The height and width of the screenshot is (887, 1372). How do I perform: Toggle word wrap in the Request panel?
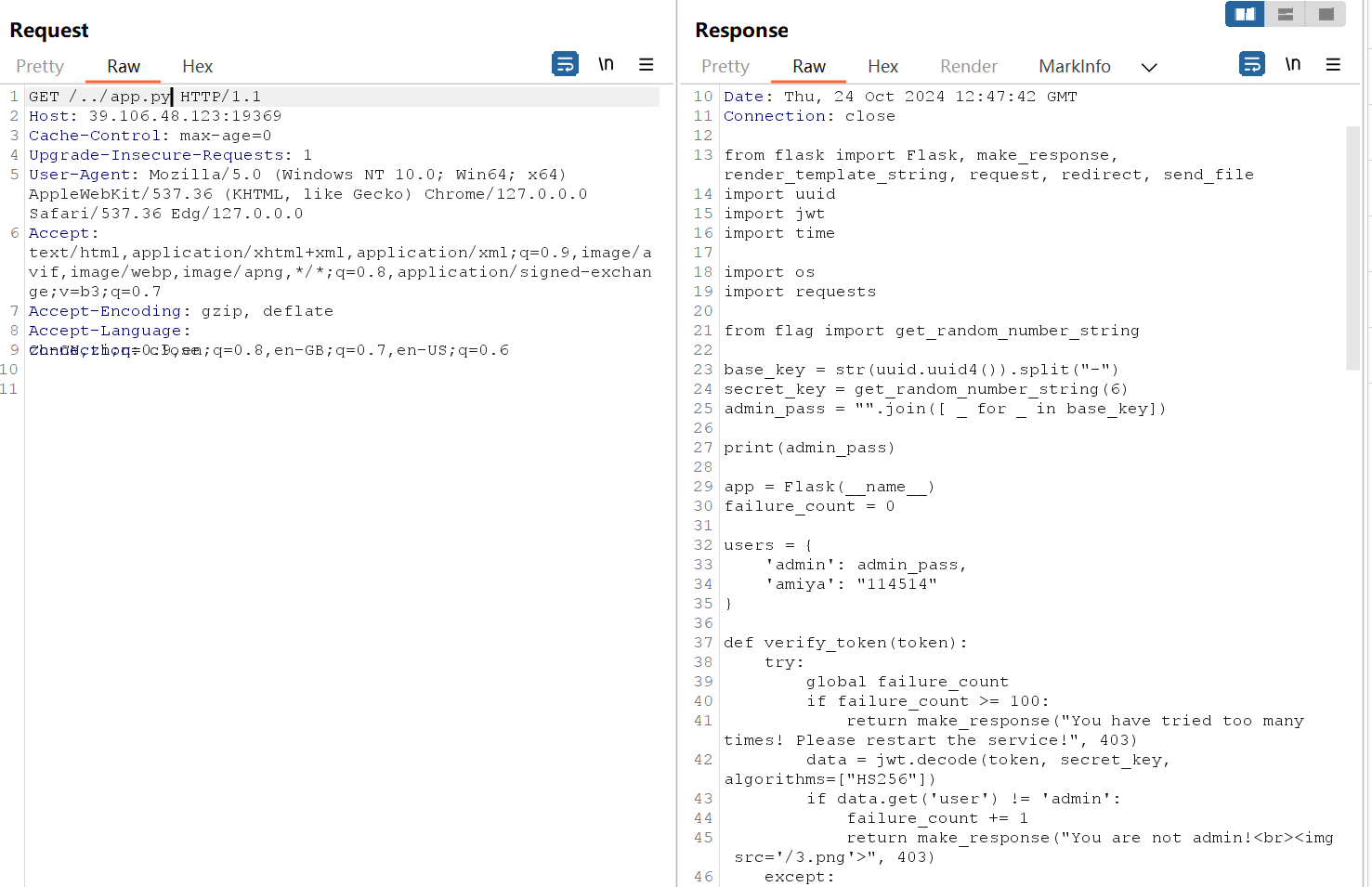(x=565, y=64)
